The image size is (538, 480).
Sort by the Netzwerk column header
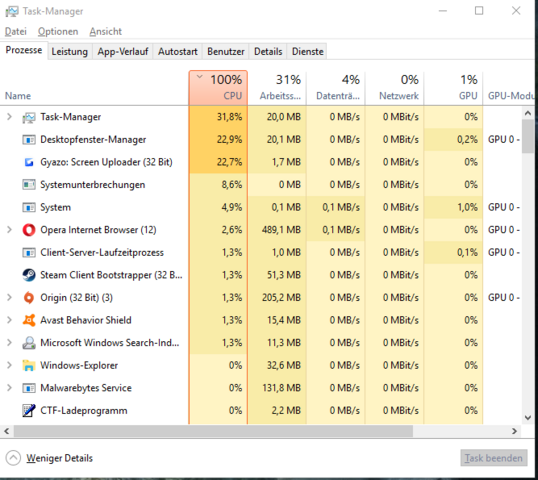395,88
